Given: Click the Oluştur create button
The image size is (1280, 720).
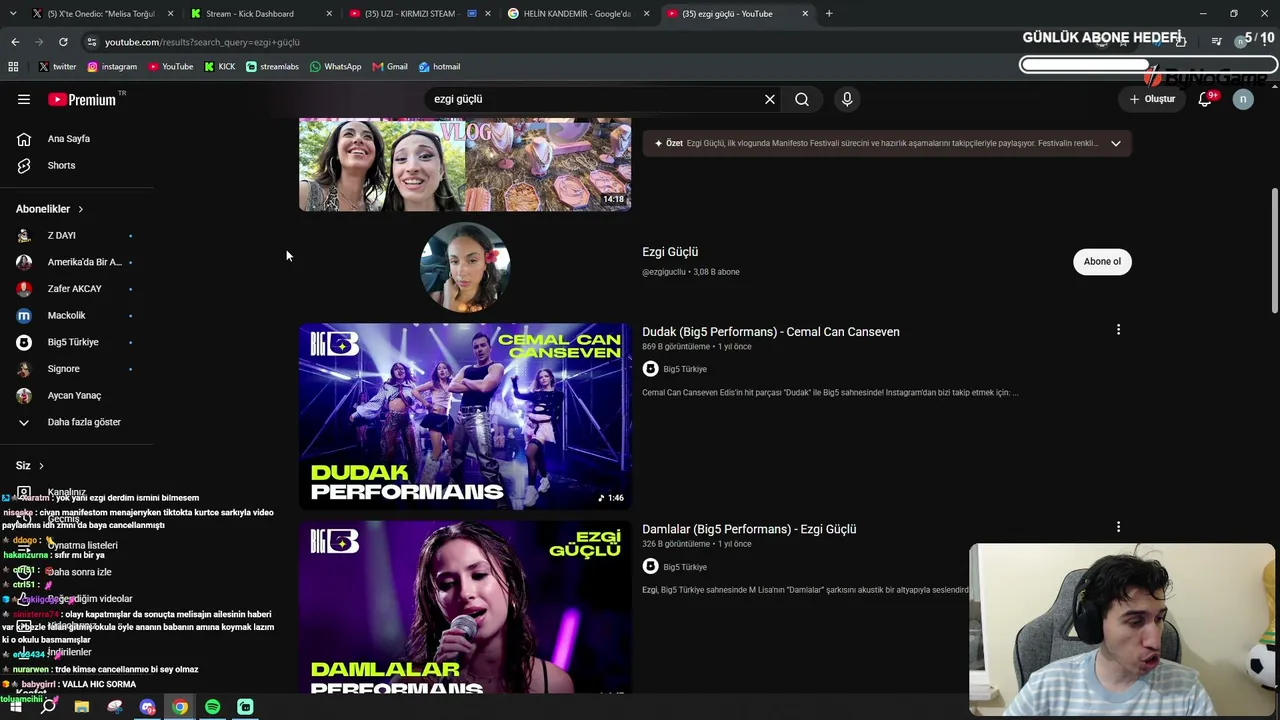Looking at the screenshot, I should click(1152, 99).
